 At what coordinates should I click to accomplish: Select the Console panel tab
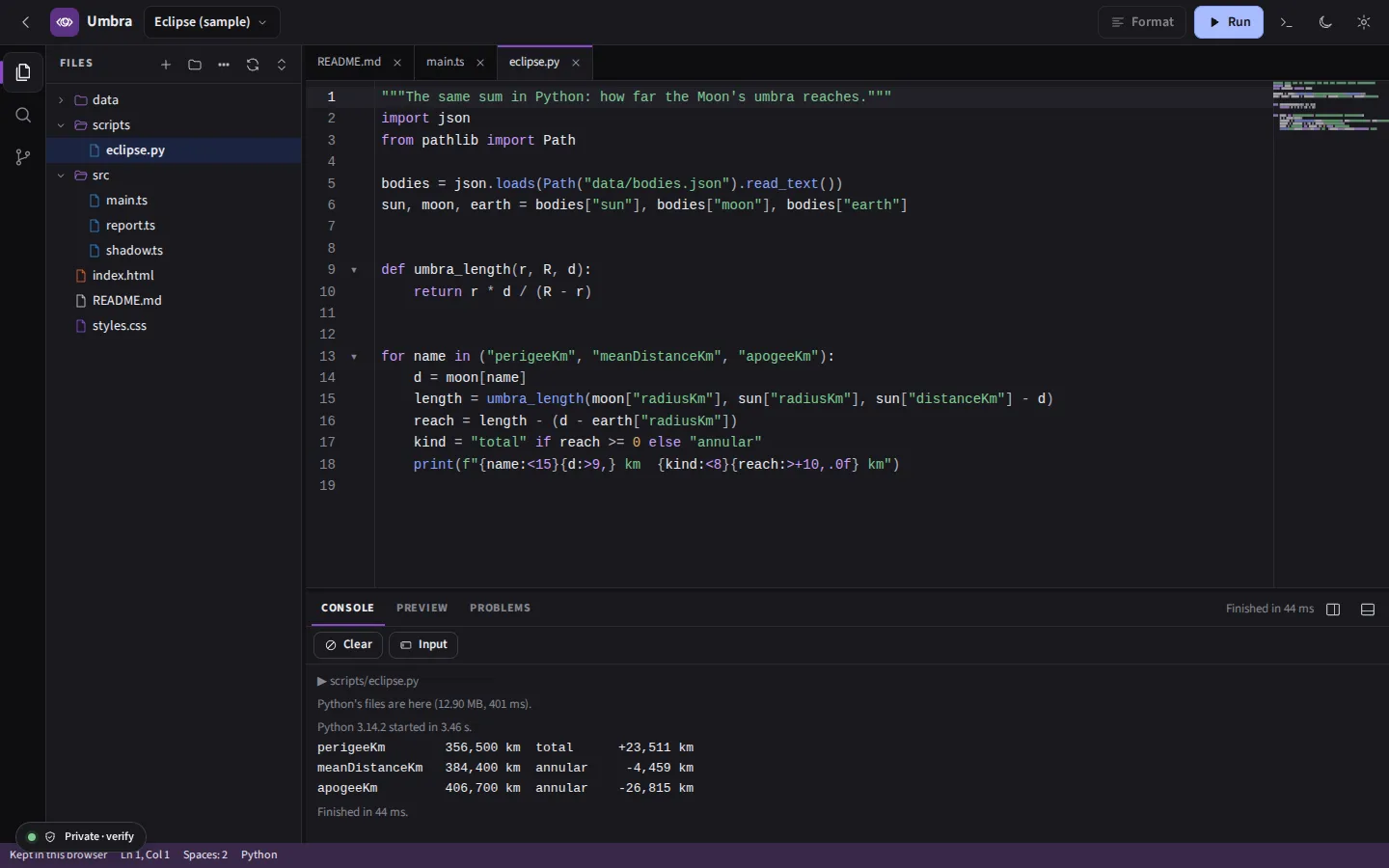pos(347,609)
